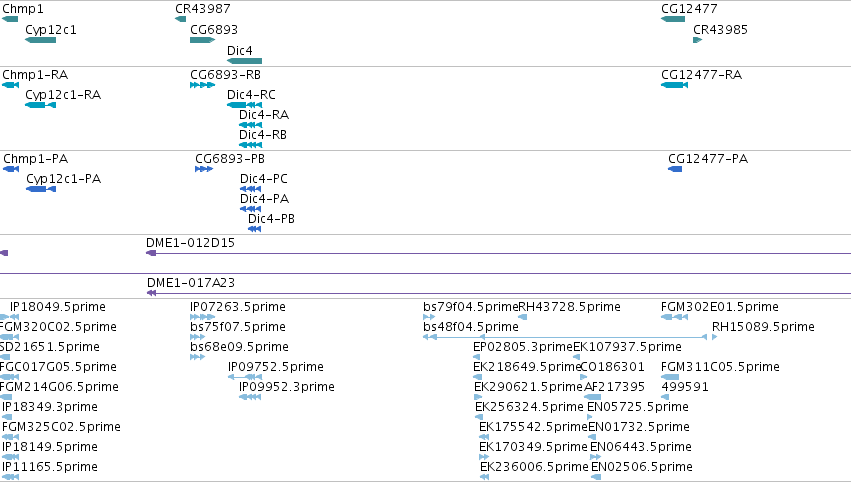Image resolution: width=851 pixels, height=482 pixels.
Task: Select the CG6893-RB transcript glyph
Action: tap(202, 85)
